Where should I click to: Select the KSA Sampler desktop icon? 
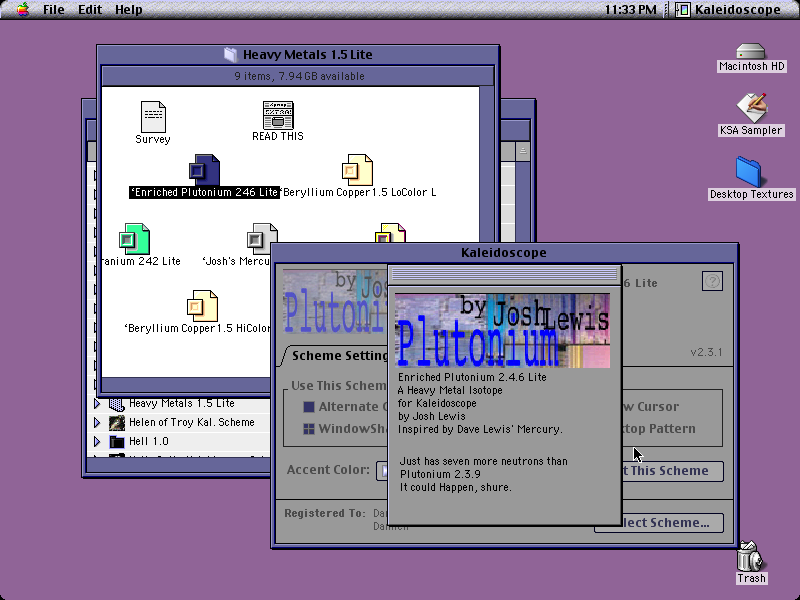pos(751,107)
